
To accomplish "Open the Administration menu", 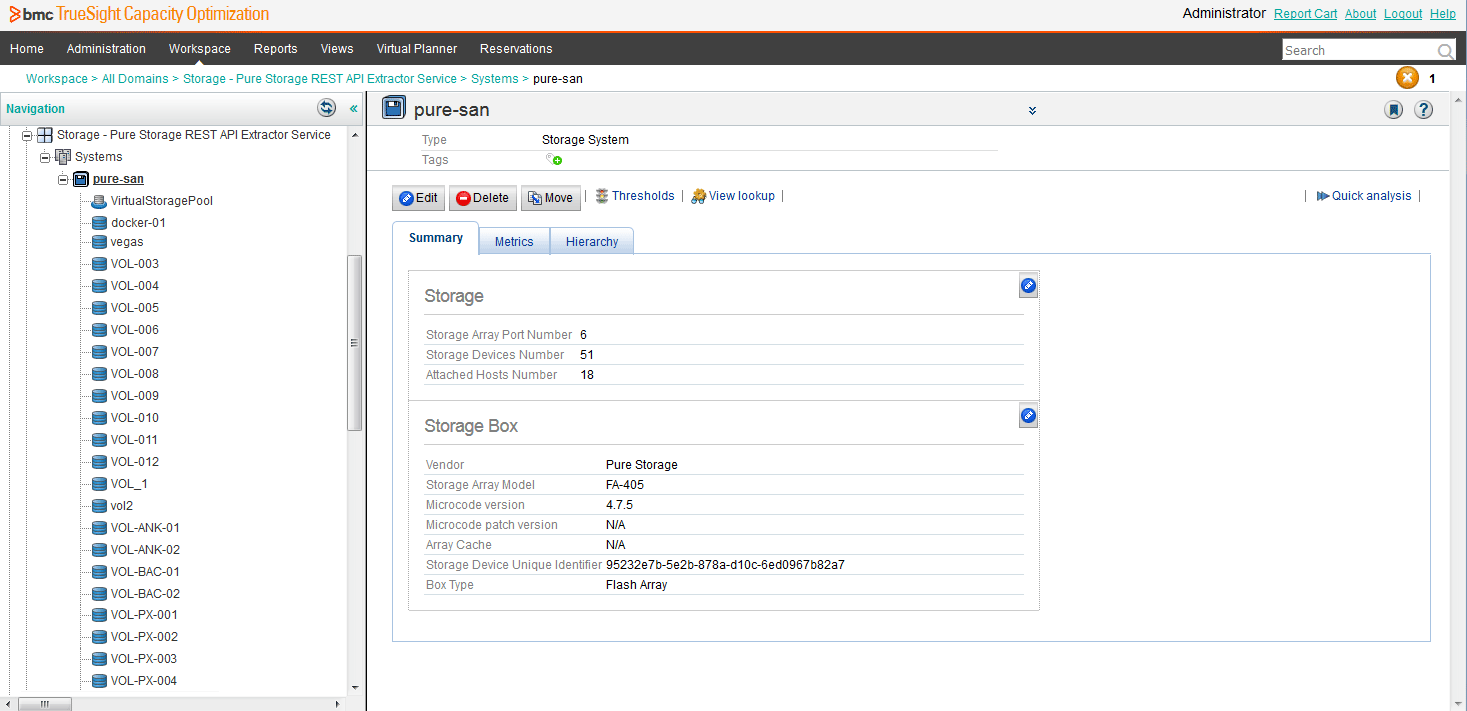I will pos(106,49).
